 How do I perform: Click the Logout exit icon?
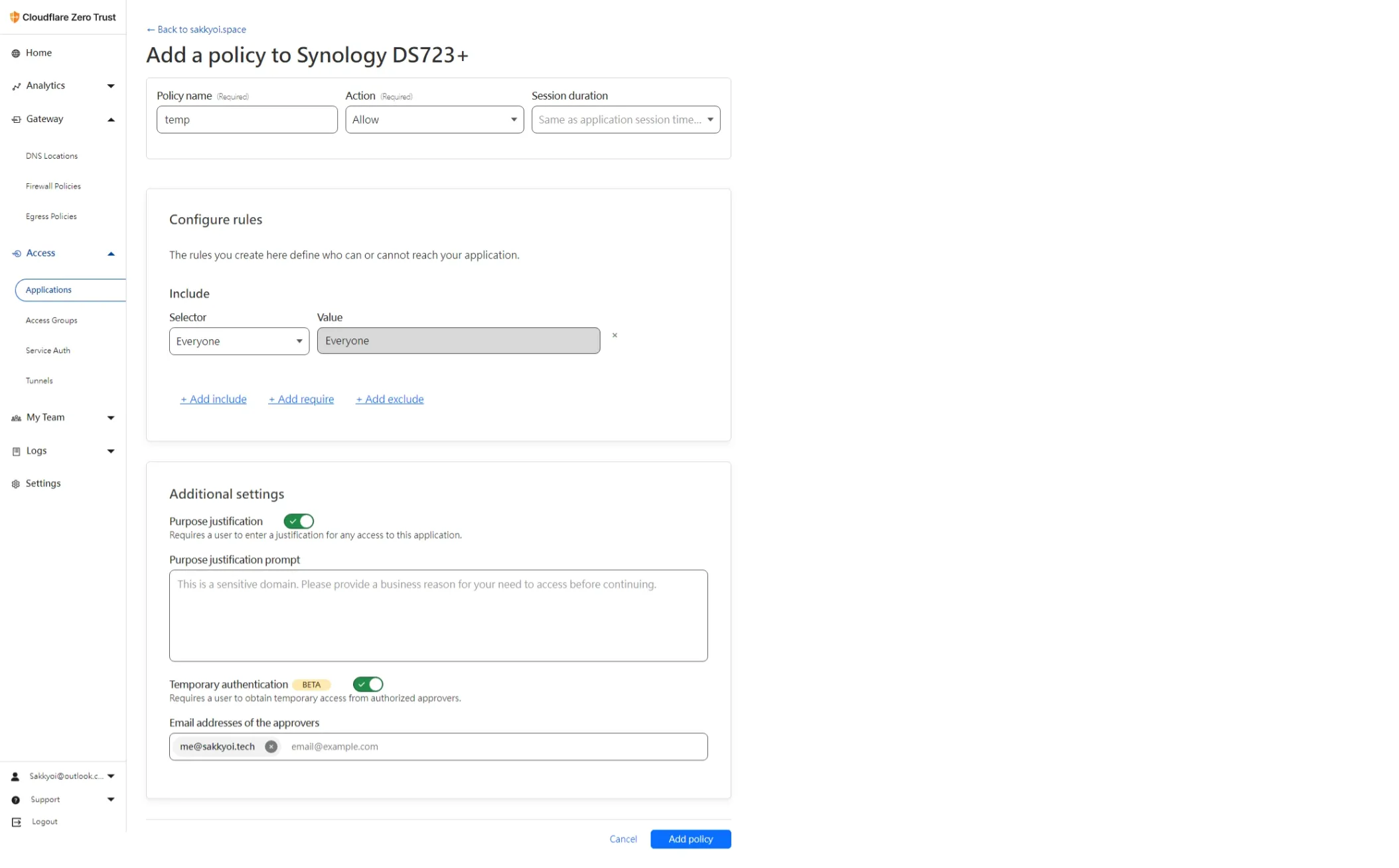click(17, 822)
